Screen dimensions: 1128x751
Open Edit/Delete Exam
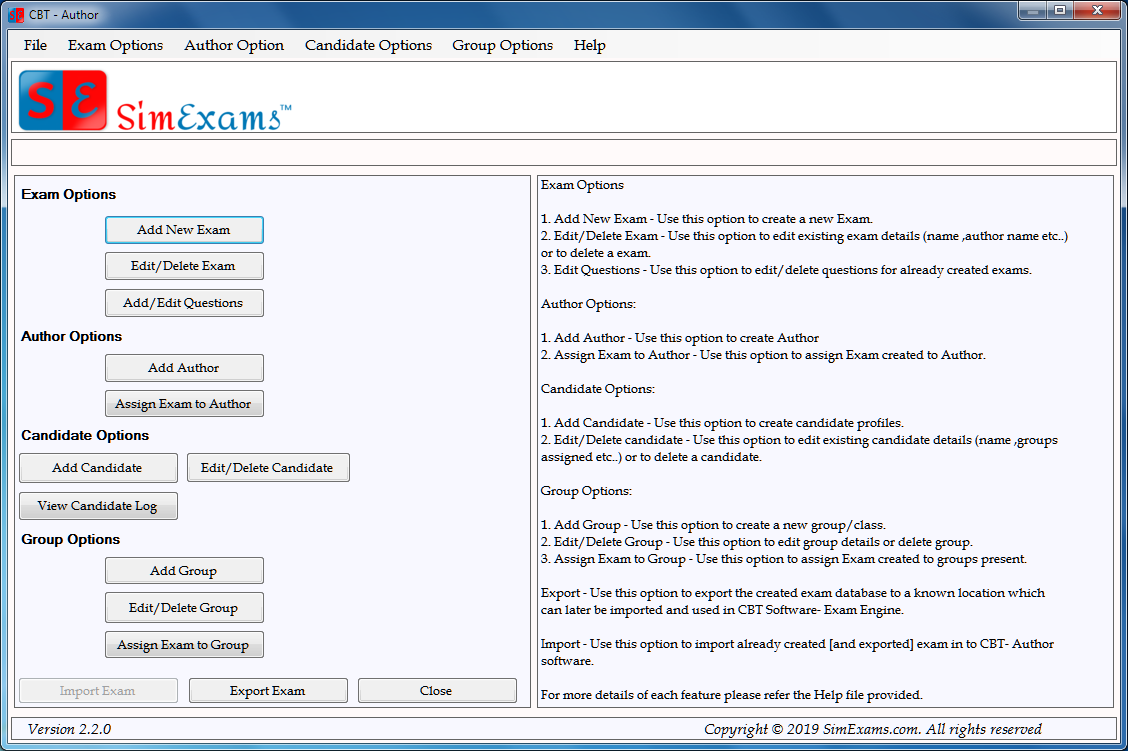(x=184, y=266)
